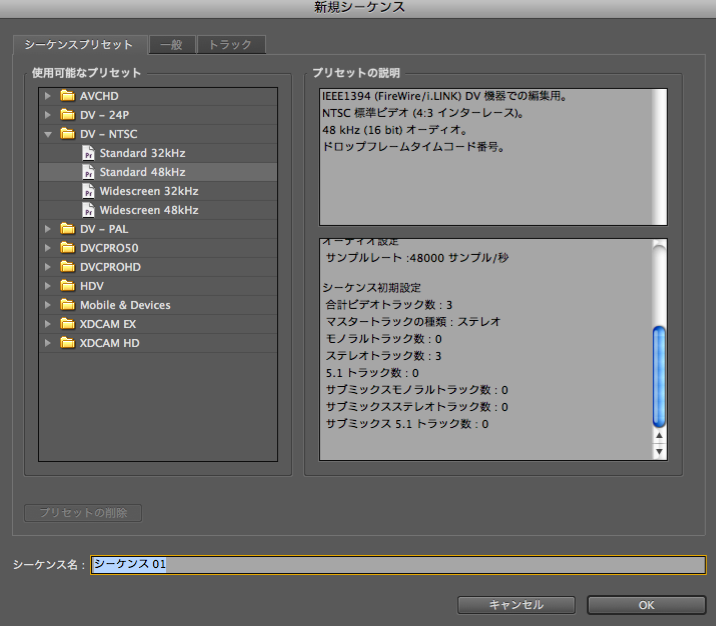This screenshot has height=626, width=716.
Task: Switch to the シーケンスプリセット tab
Action: [79, 45]
